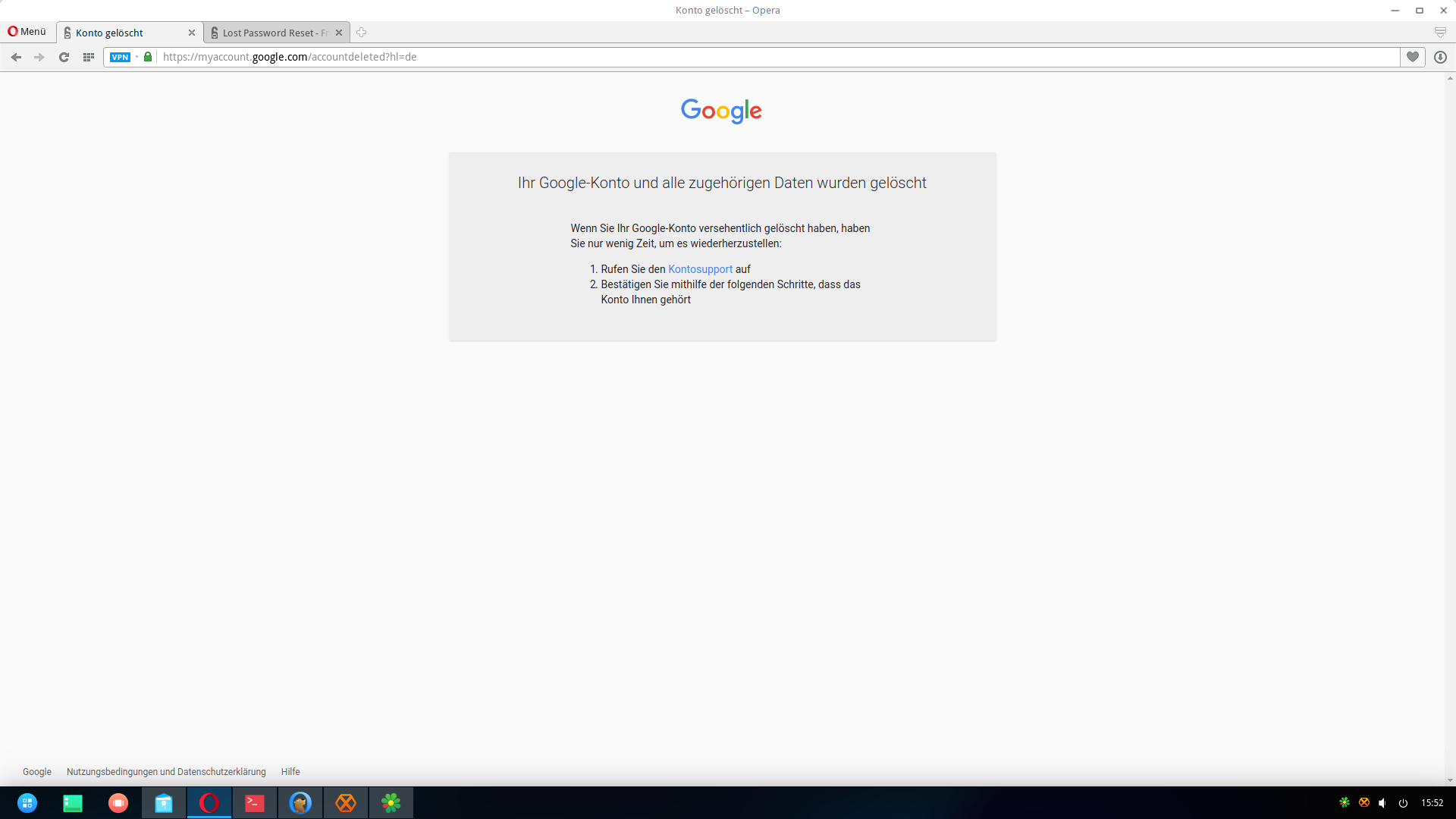
Task: Launch the terminal from the taskbar
Action: [x=255, y=803]
